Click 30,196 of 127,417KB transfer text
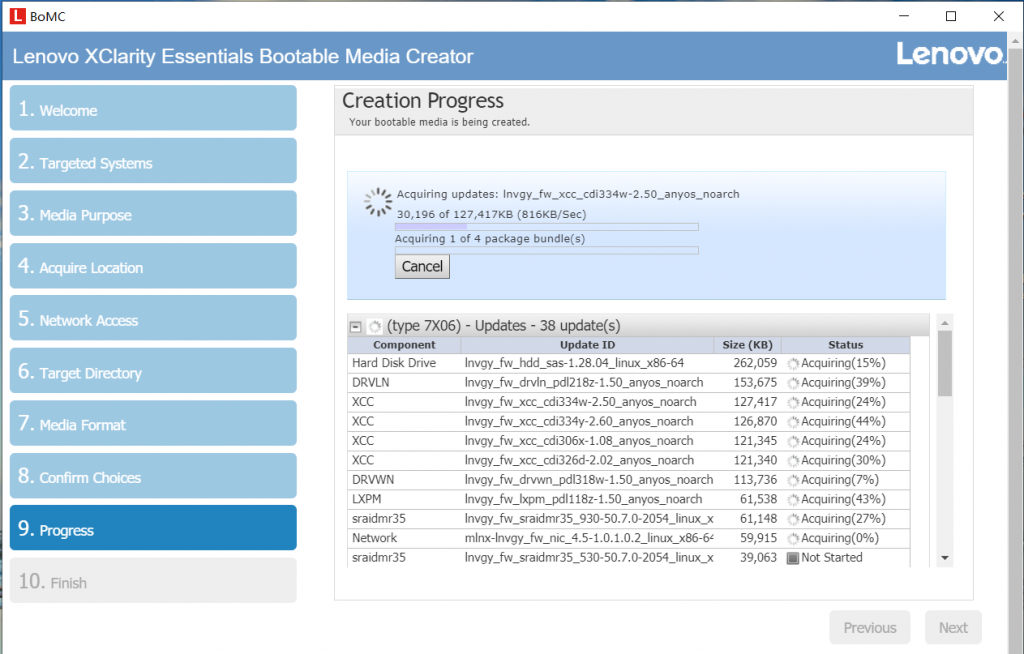Screen dimensions: 1024x654 (x=491, y=214)
